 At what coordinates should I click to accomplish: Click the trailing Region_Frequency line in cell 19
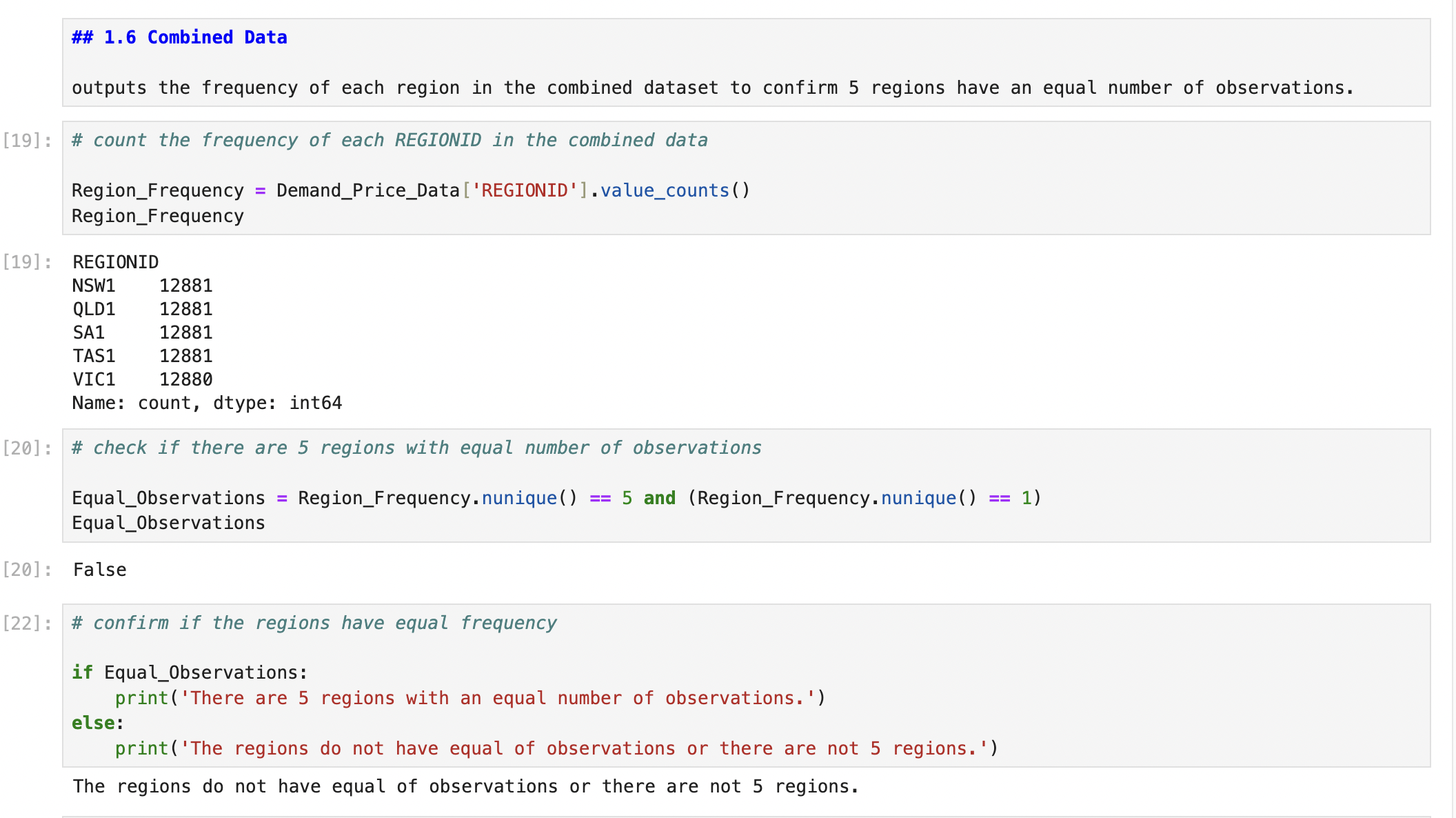[158, 217]
